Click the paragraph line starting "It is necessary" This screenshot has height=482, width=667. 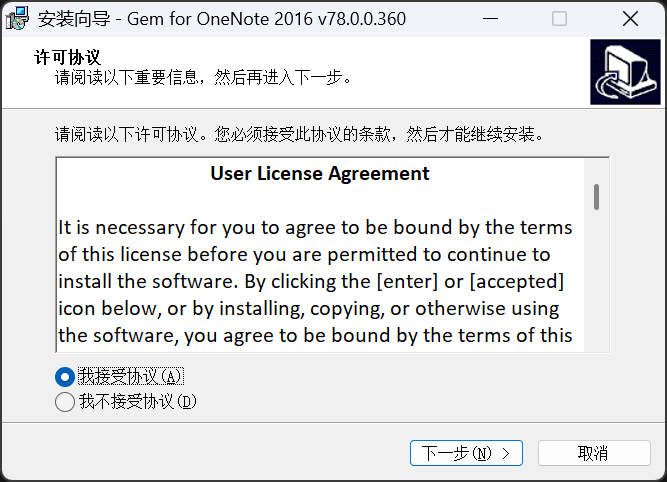(315, 227)
